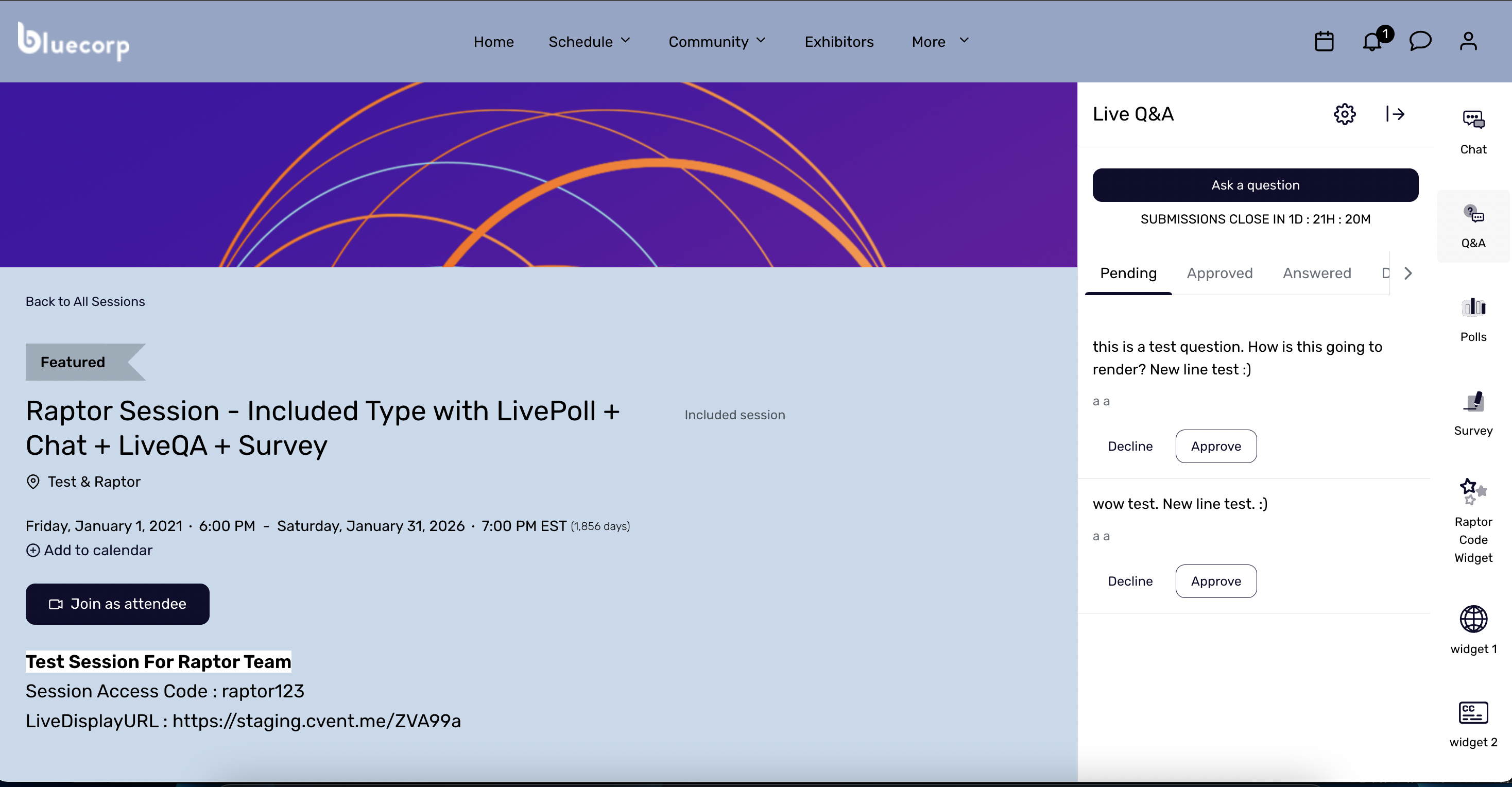Switch to the Answered tab
Screen dimensions: 1512x787
1316,273
